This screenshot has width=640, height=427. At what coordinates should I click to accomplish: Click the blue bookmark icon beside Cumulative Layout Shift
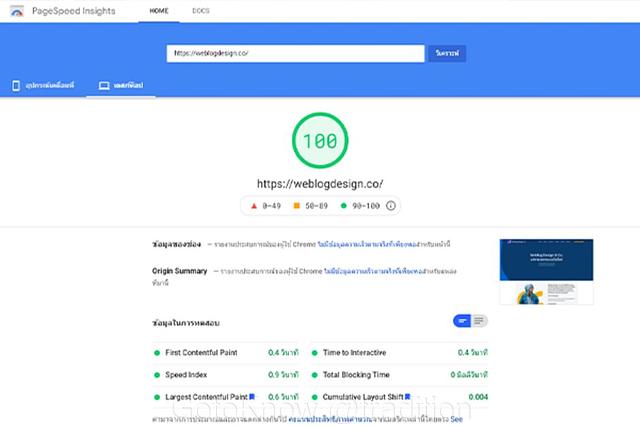tap(407, 396)
